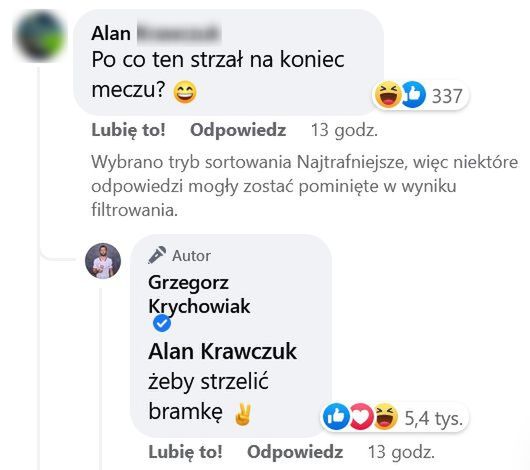Viewport: 530px width, 470px height.
Task: Click the Autor microphone badge icon
Action: (157, 255)
